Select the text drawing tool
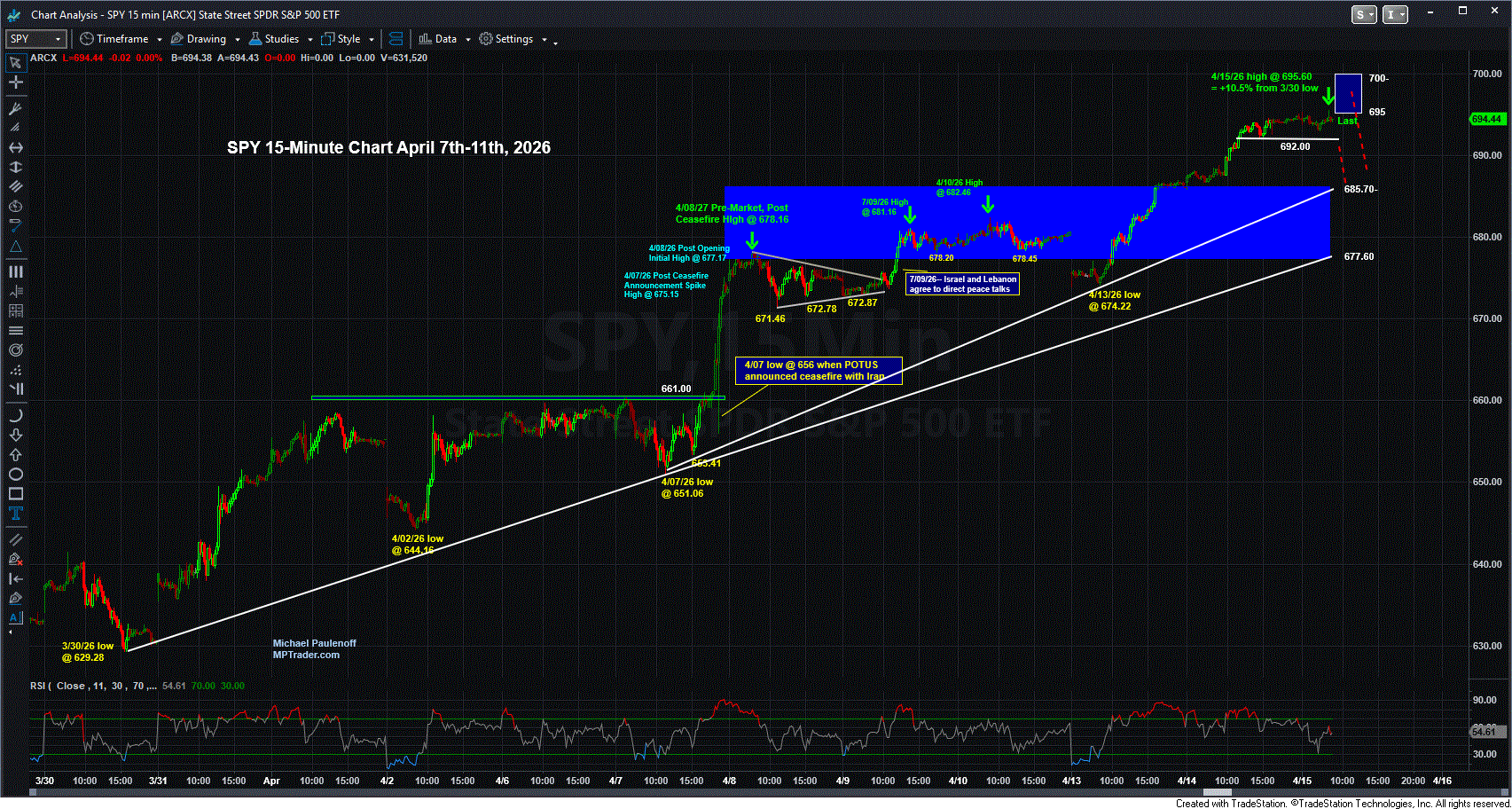The image size is (1512, 809). click(x=15, y=514)
